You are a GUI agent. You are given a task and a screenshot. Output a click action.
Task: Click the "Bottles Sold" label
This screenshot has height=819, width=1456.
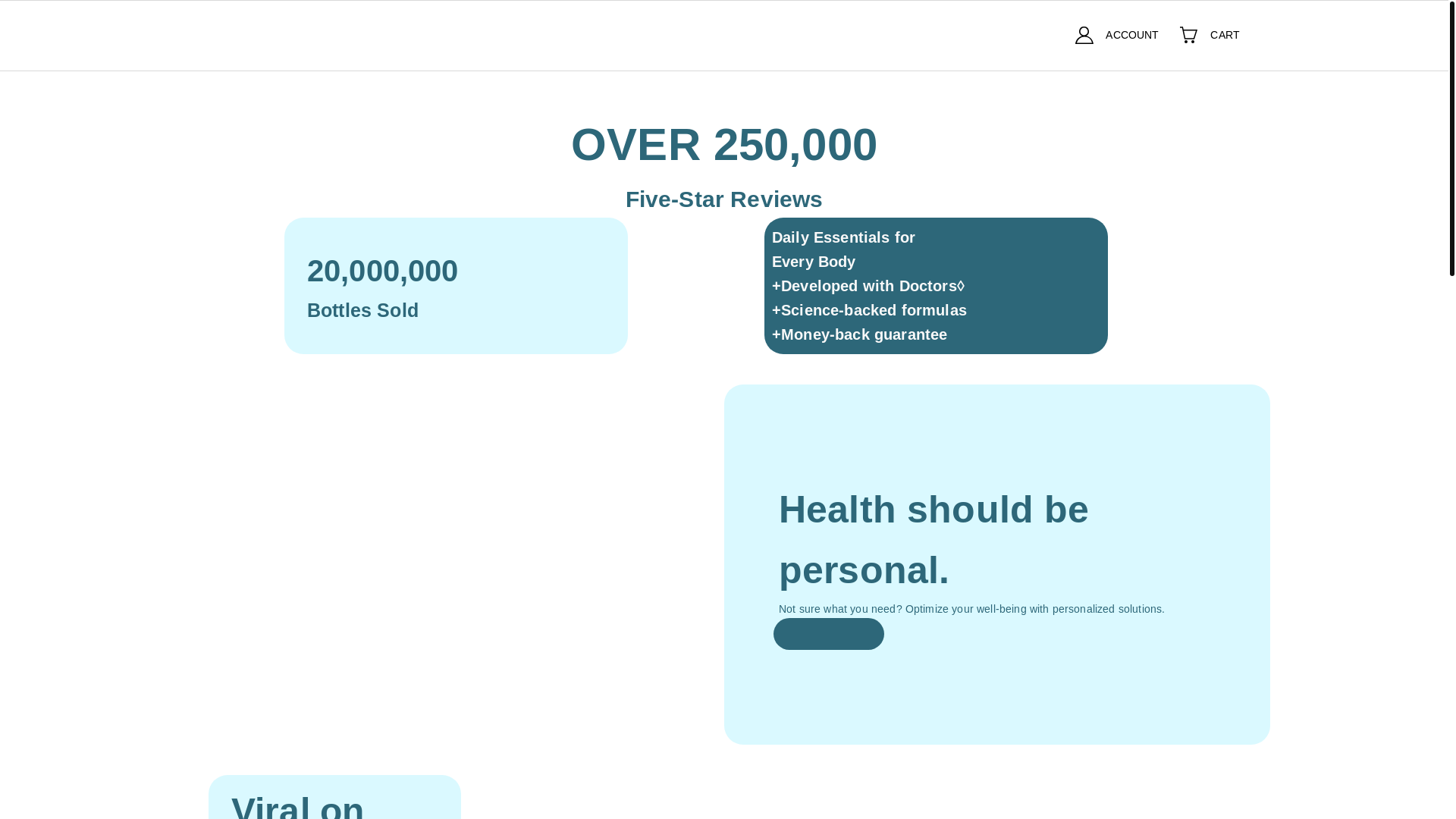click(362, 310)
